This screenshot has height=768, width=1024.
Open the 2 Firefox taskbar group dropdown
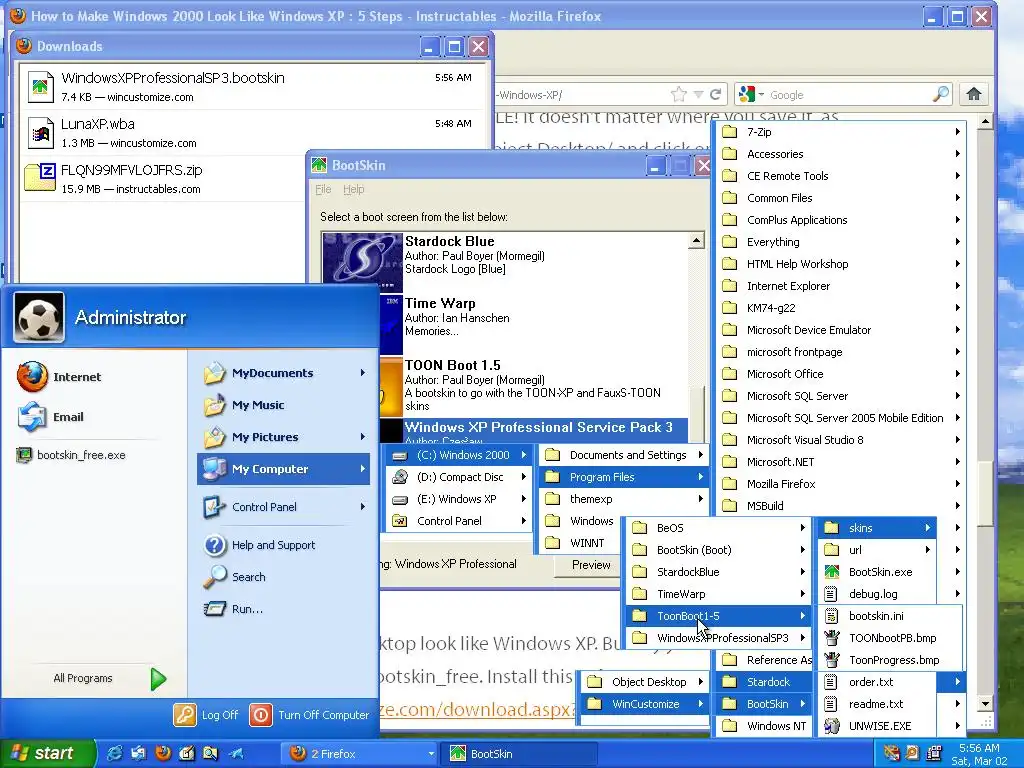click(431, 754)
